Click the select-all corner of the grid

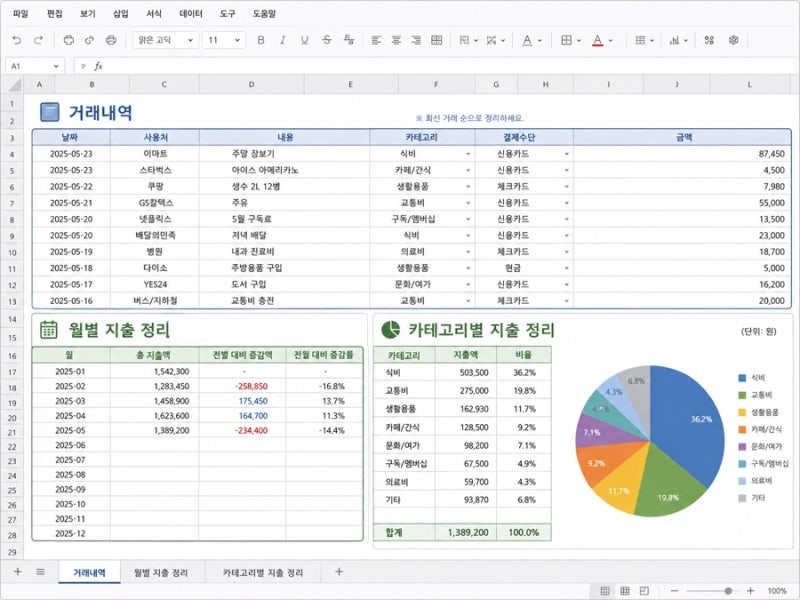coord(14,84)
